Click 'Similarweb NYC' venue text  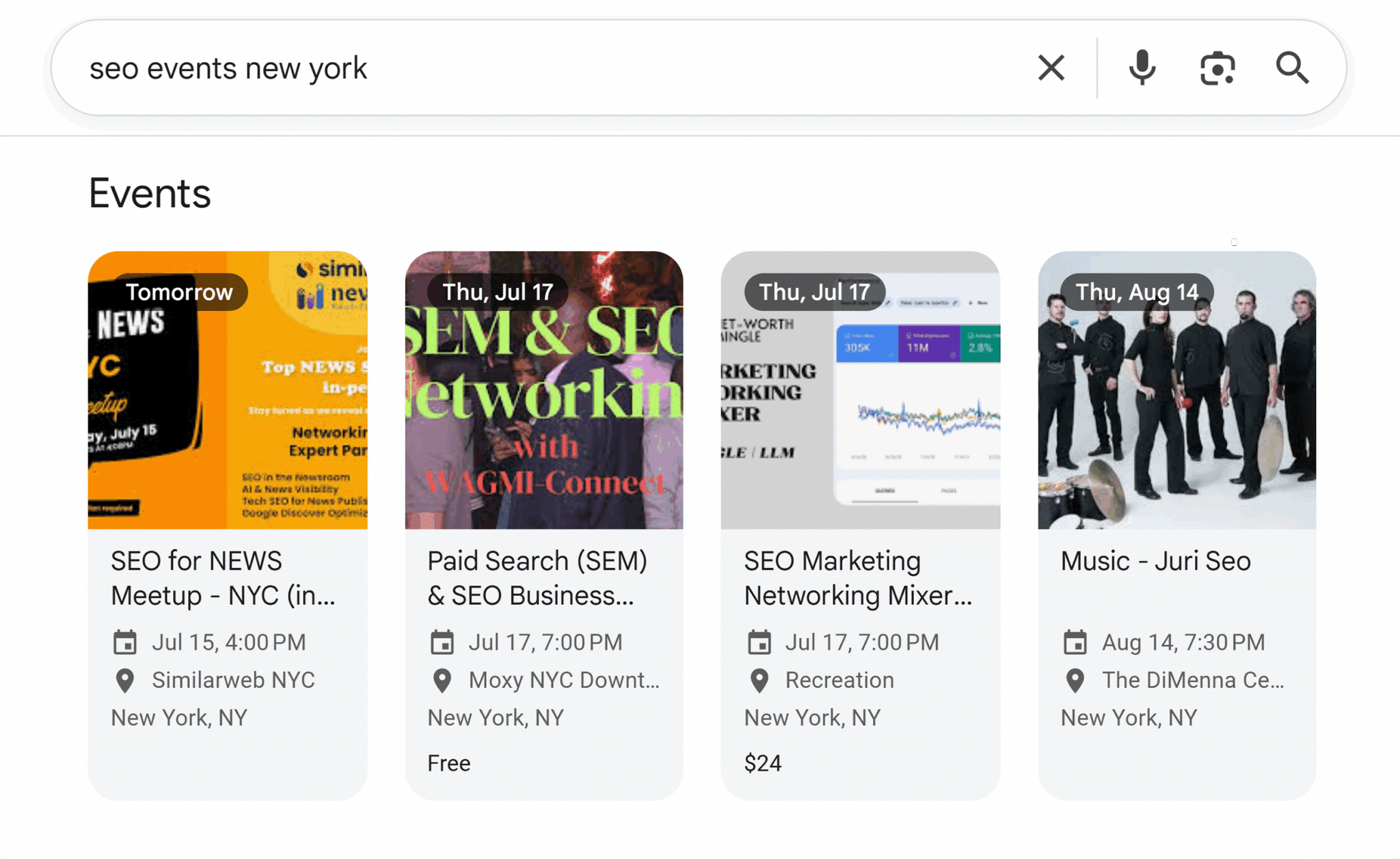click(x=233, y=680)
